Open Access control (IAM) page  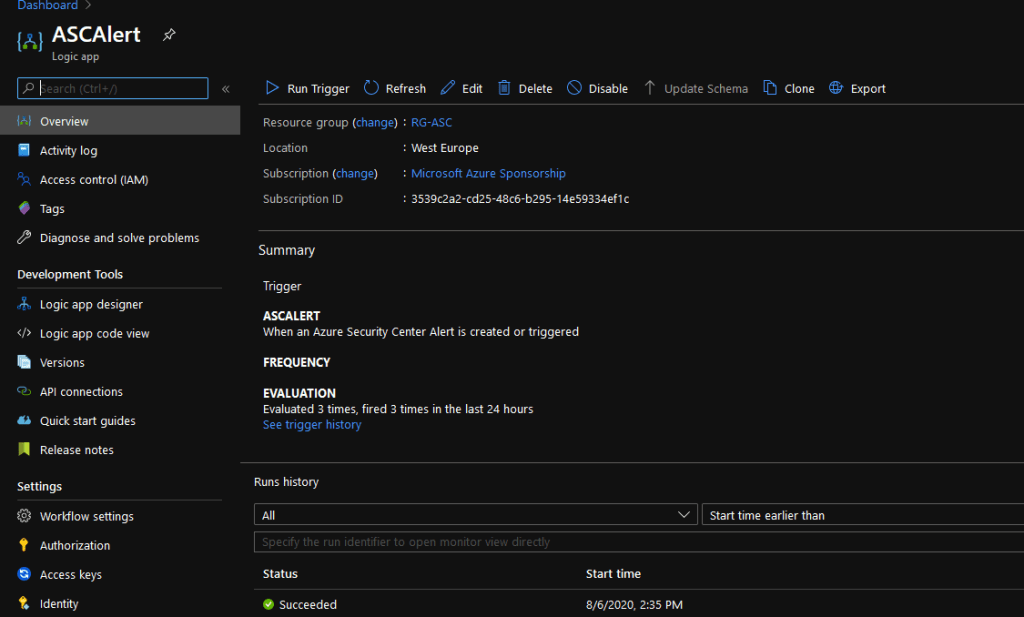pyautogui.click(x=93, y=180)
